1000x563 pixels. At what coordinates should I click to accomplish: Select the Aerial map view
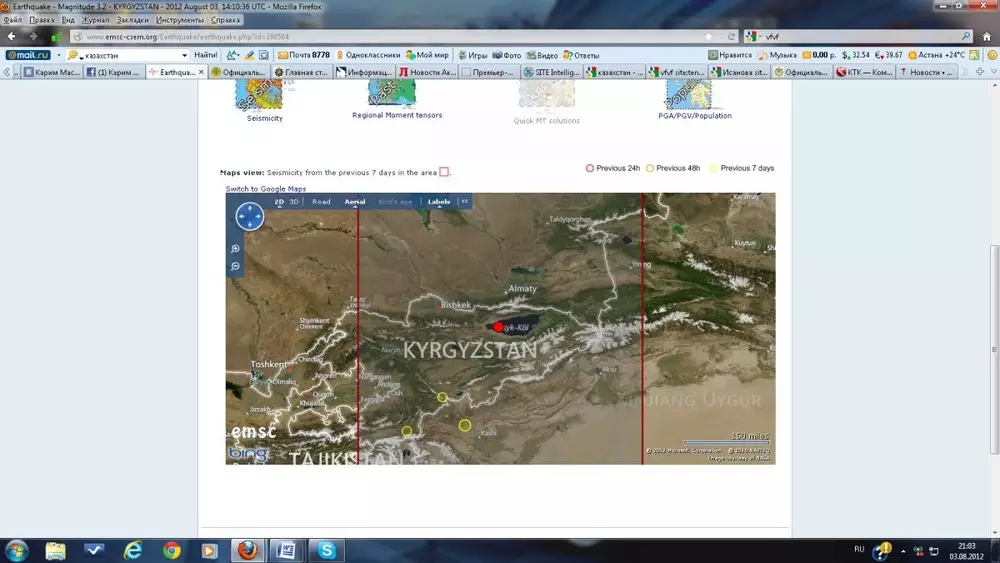pos(355,202)
